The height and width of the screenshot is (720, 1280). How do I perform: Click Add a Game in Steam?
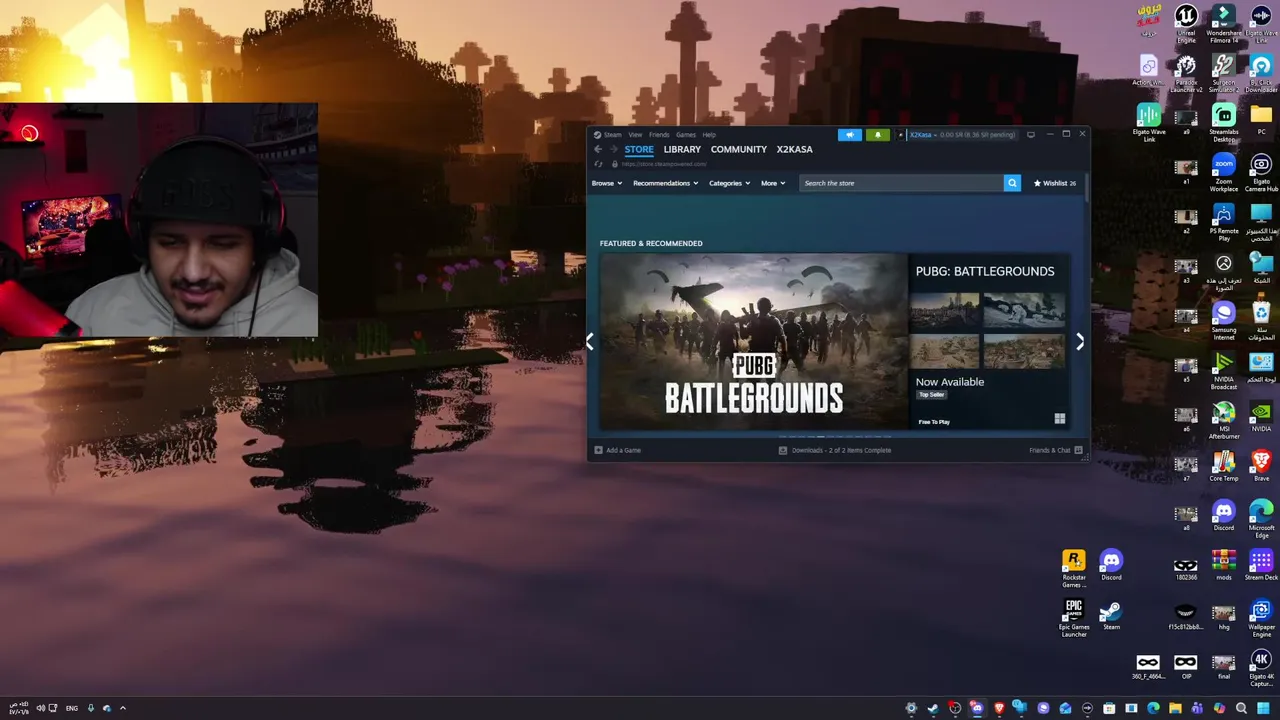[x=618, y=450]
